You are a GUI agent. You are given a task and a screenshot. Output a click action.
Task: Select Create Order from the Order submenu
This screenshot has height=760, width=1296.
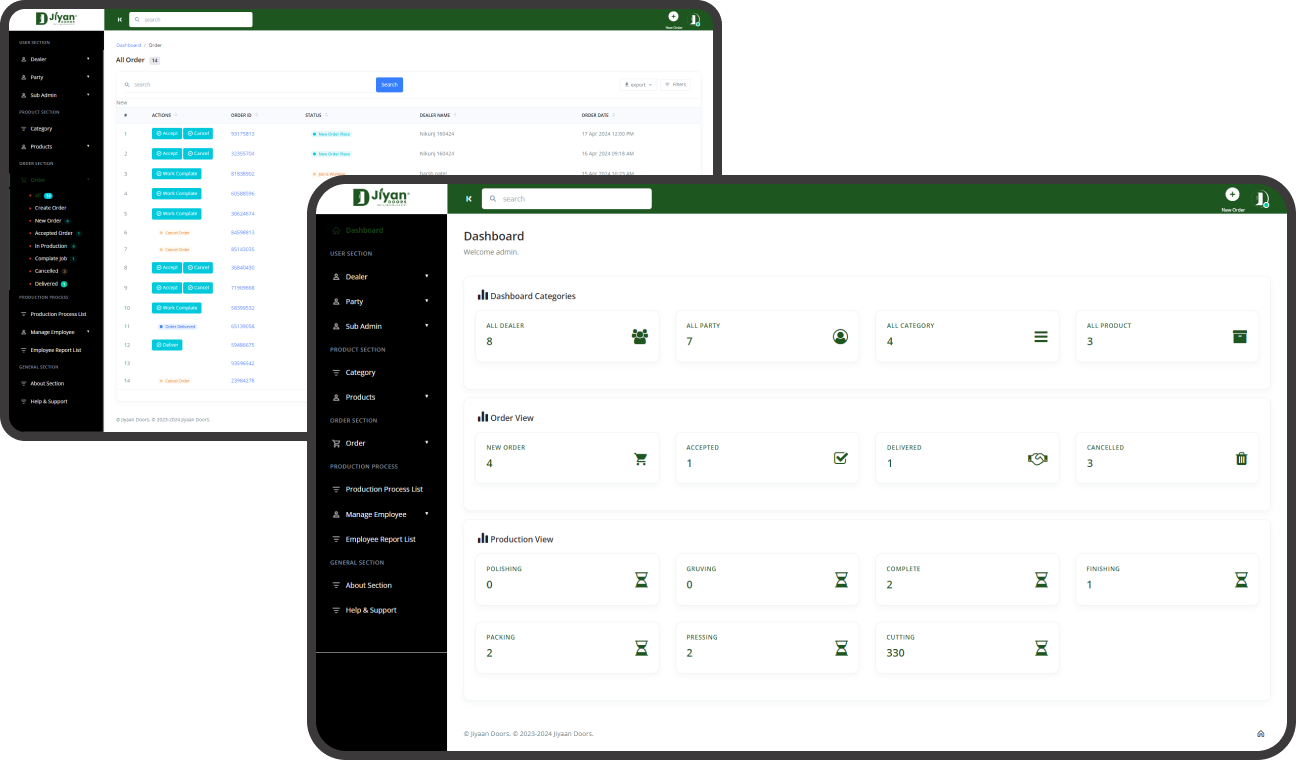pyautogui.click(x=50, y=208)
